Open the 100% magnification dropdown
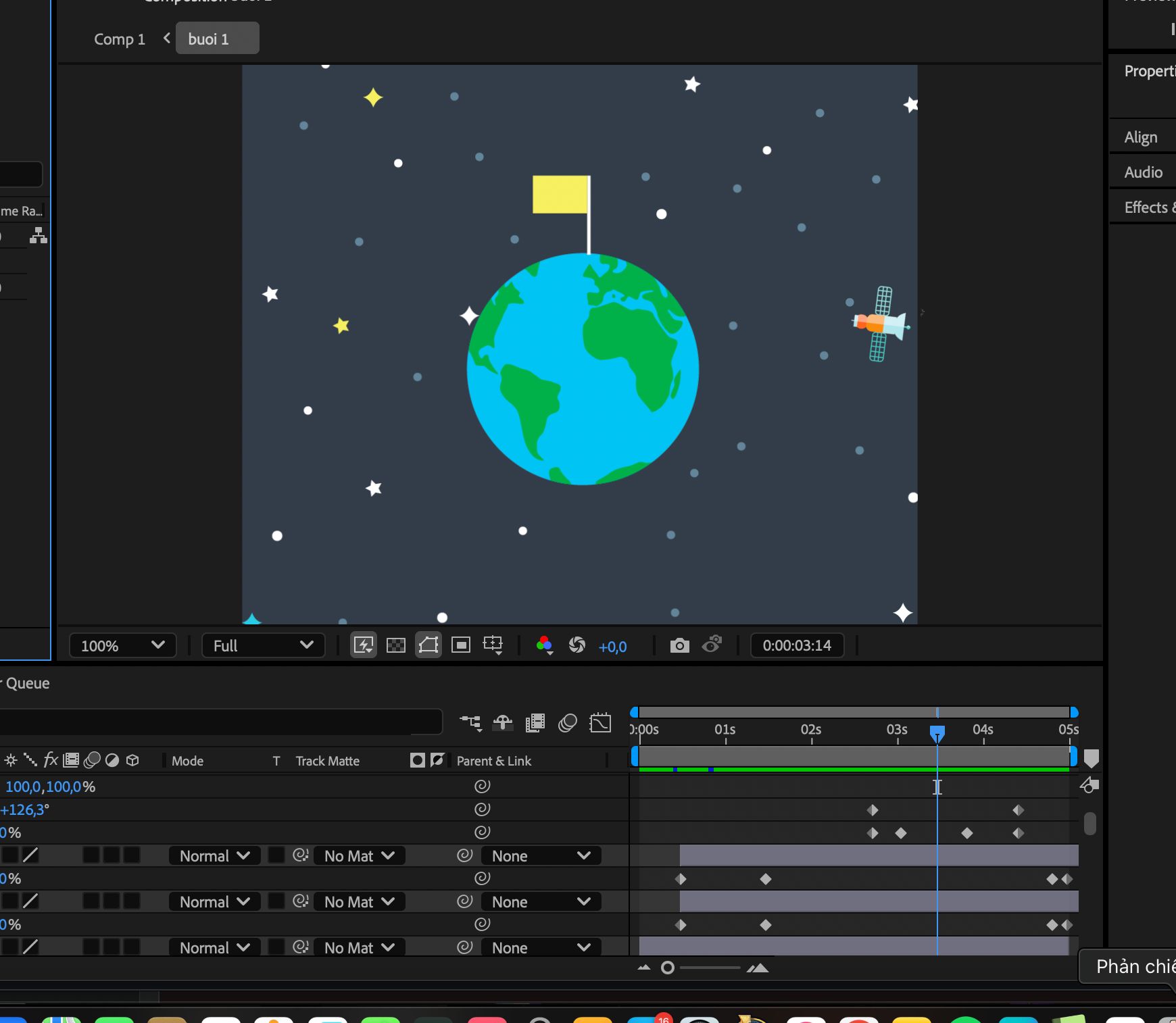The image size is (1176, 1023). pos(123,645)
